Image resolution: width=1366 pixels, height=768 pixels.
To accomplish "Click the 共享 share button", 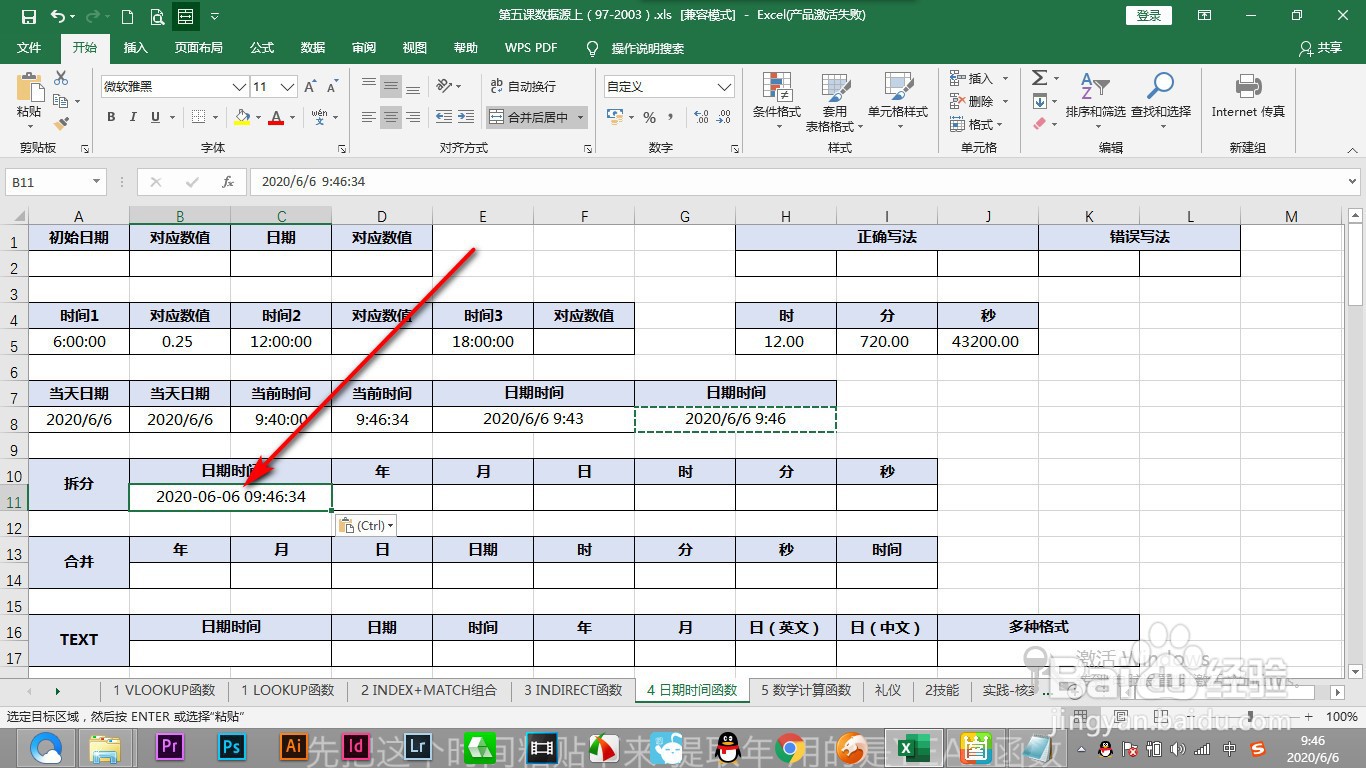I will (1319, 48).
